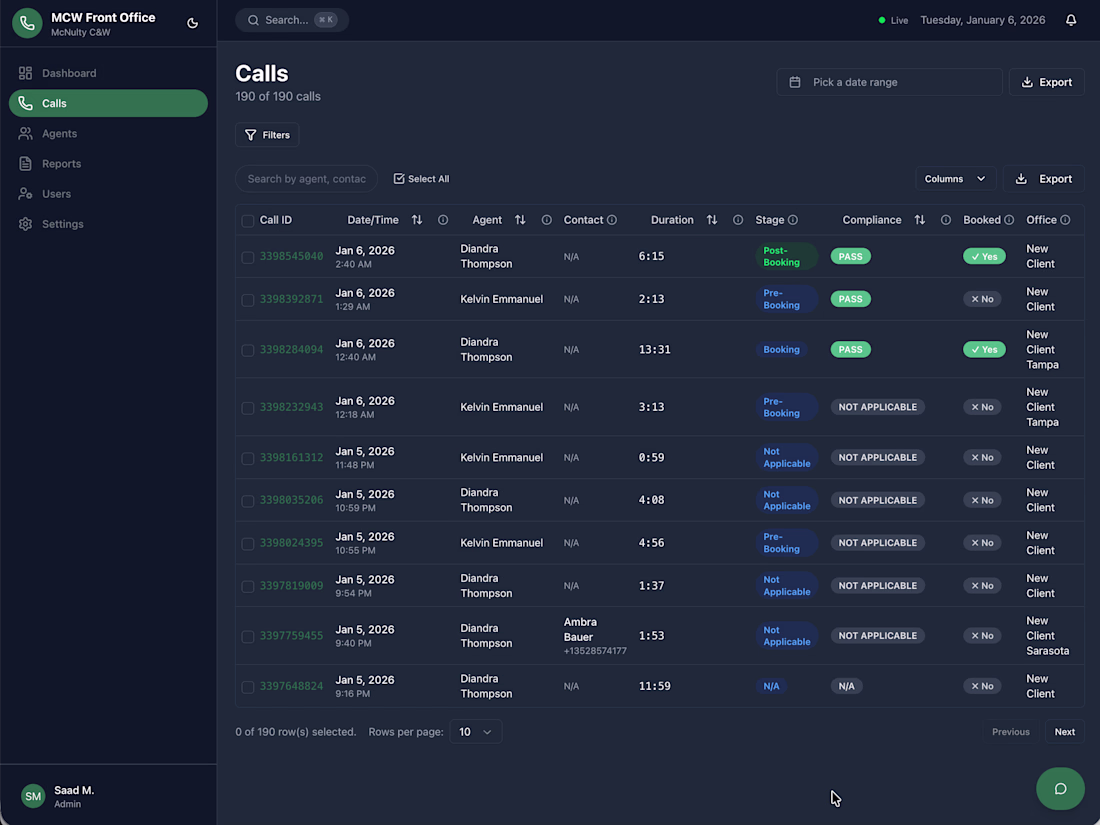The image size is (1100, 825).
Task: Click the Live status indicator
Action: (893, 20)
